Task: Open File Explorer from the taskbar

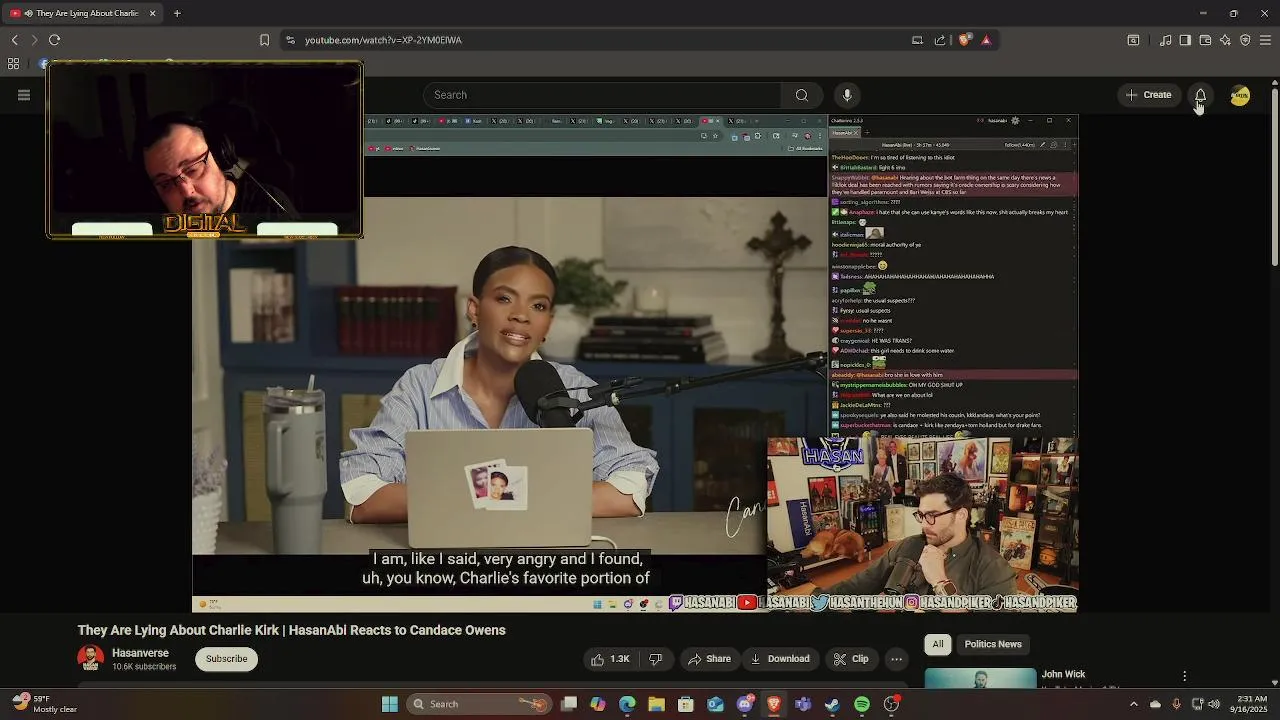Action: coord(656,704)
